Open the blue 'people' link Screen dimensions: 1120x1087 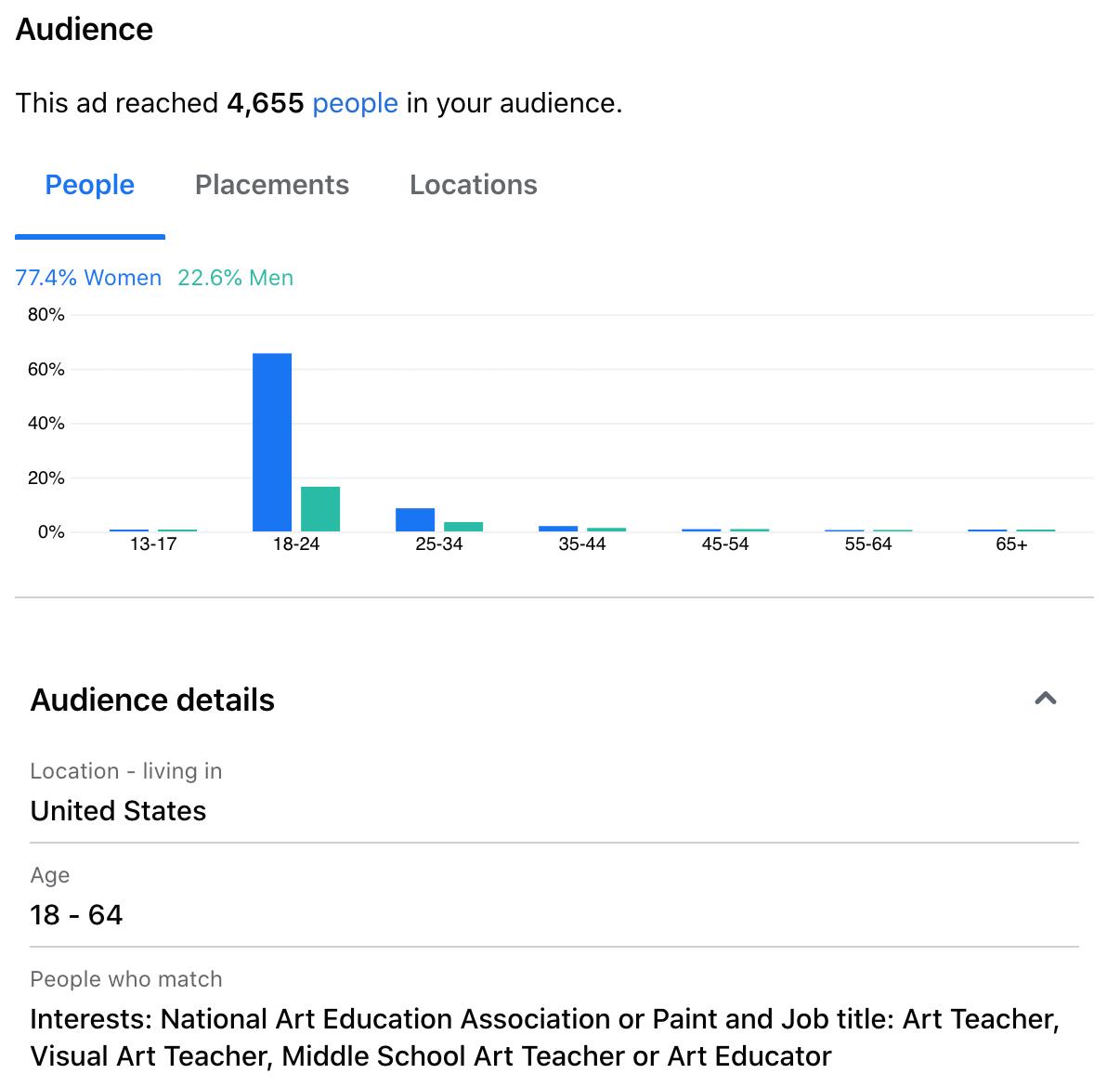[355, 103]
